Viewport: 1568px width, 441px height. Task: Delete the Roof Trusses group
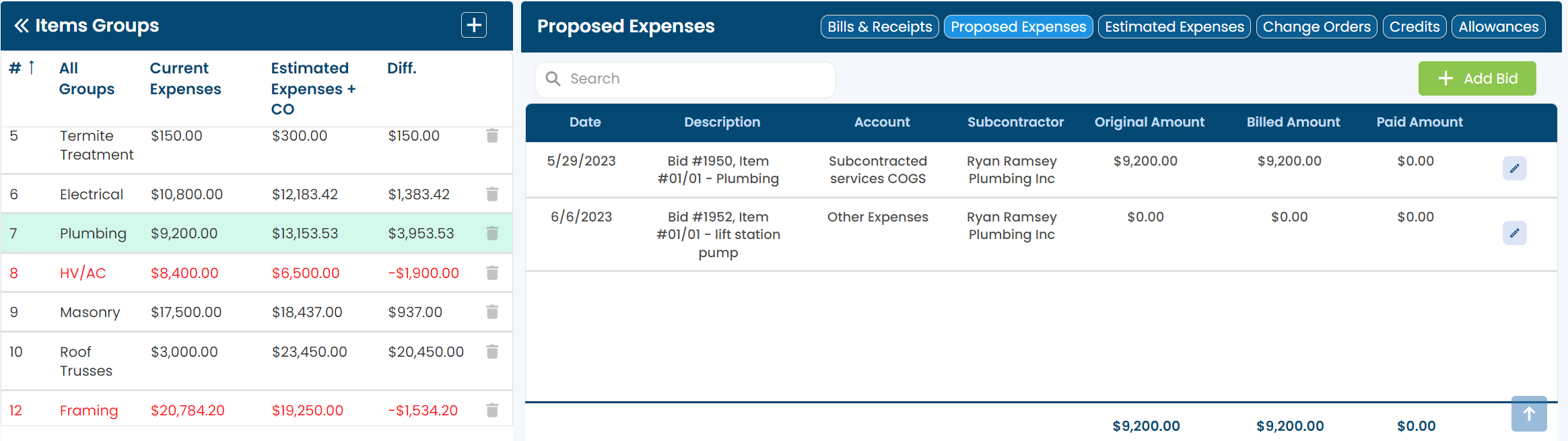(492, 352)
